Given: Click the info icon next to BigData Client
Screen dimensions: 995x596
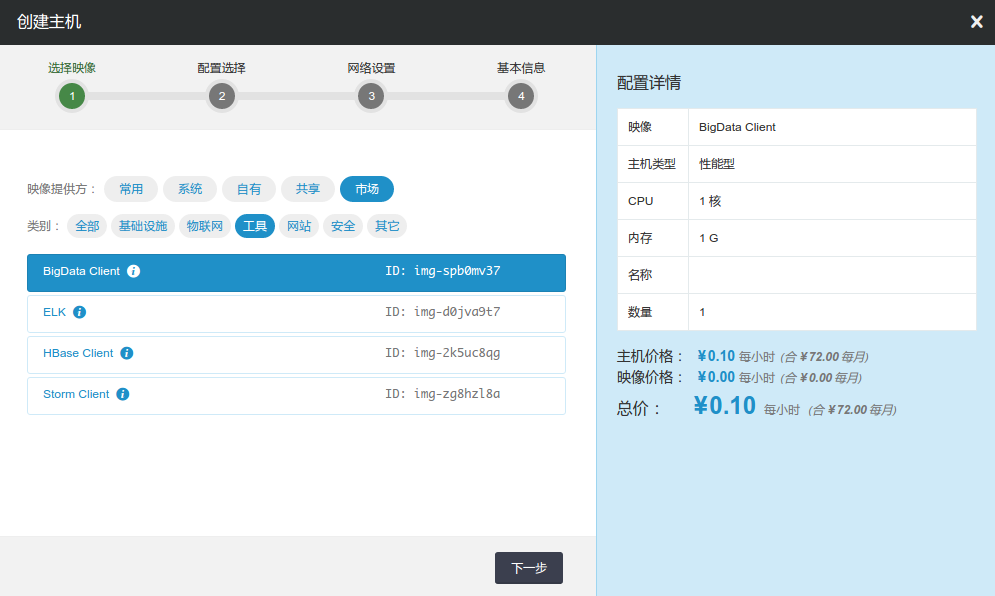Looking at the screenshot, I should click(x=134, y=271).
